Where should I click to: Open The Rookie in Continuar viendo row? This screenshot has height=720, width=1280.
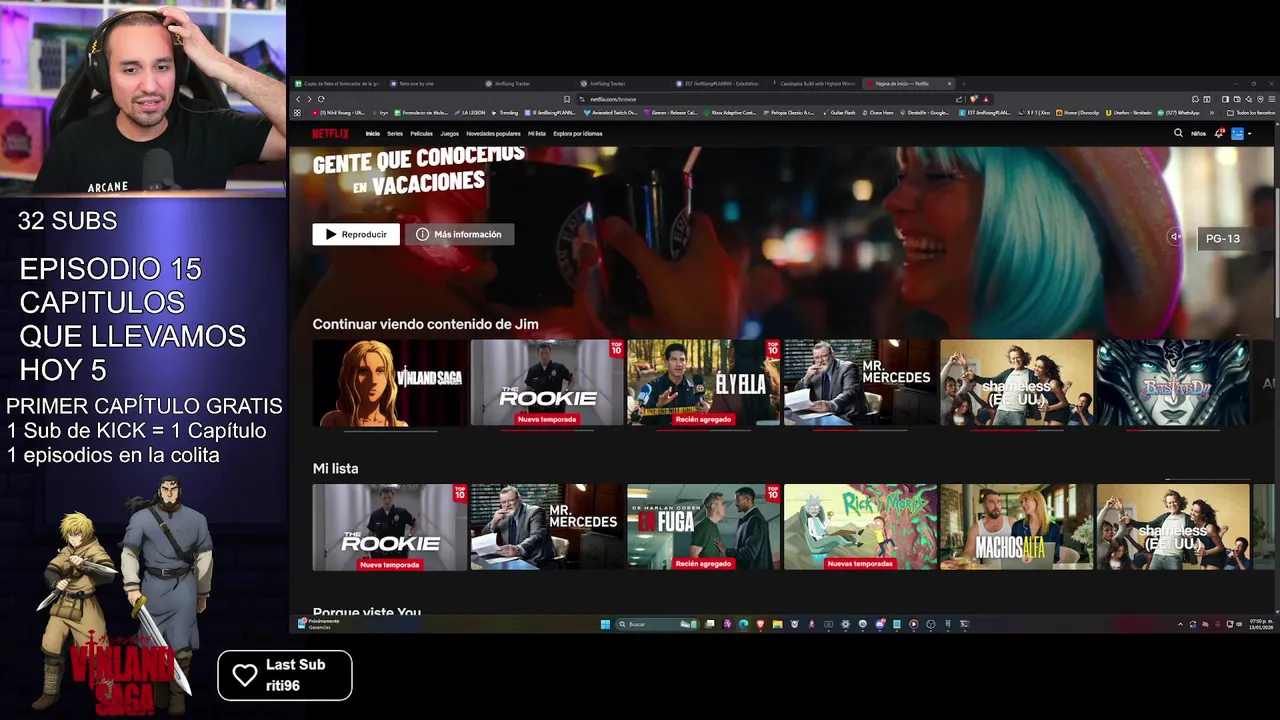click(x=547, y=383)
